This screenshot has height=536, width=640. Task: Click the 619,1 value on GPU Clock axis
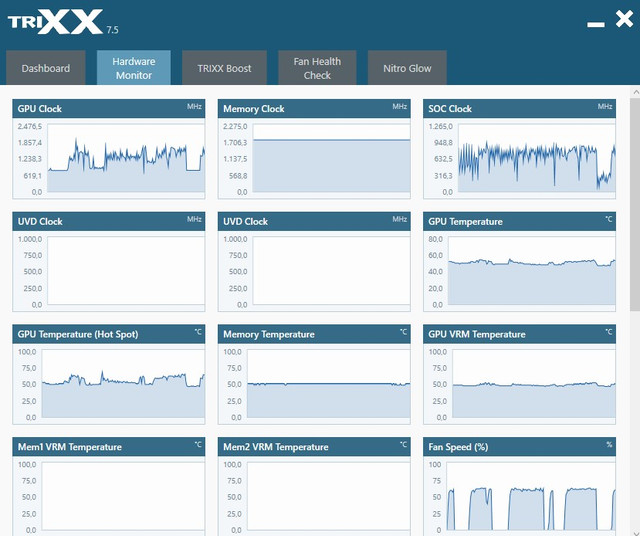click(32, 176)
